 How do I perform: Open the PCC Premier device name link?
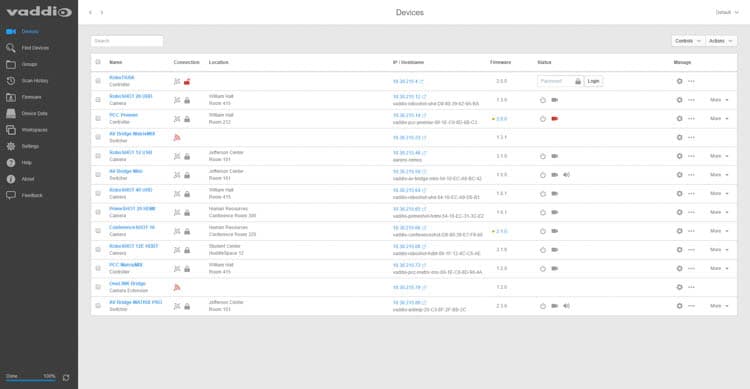tap(123, 115)
